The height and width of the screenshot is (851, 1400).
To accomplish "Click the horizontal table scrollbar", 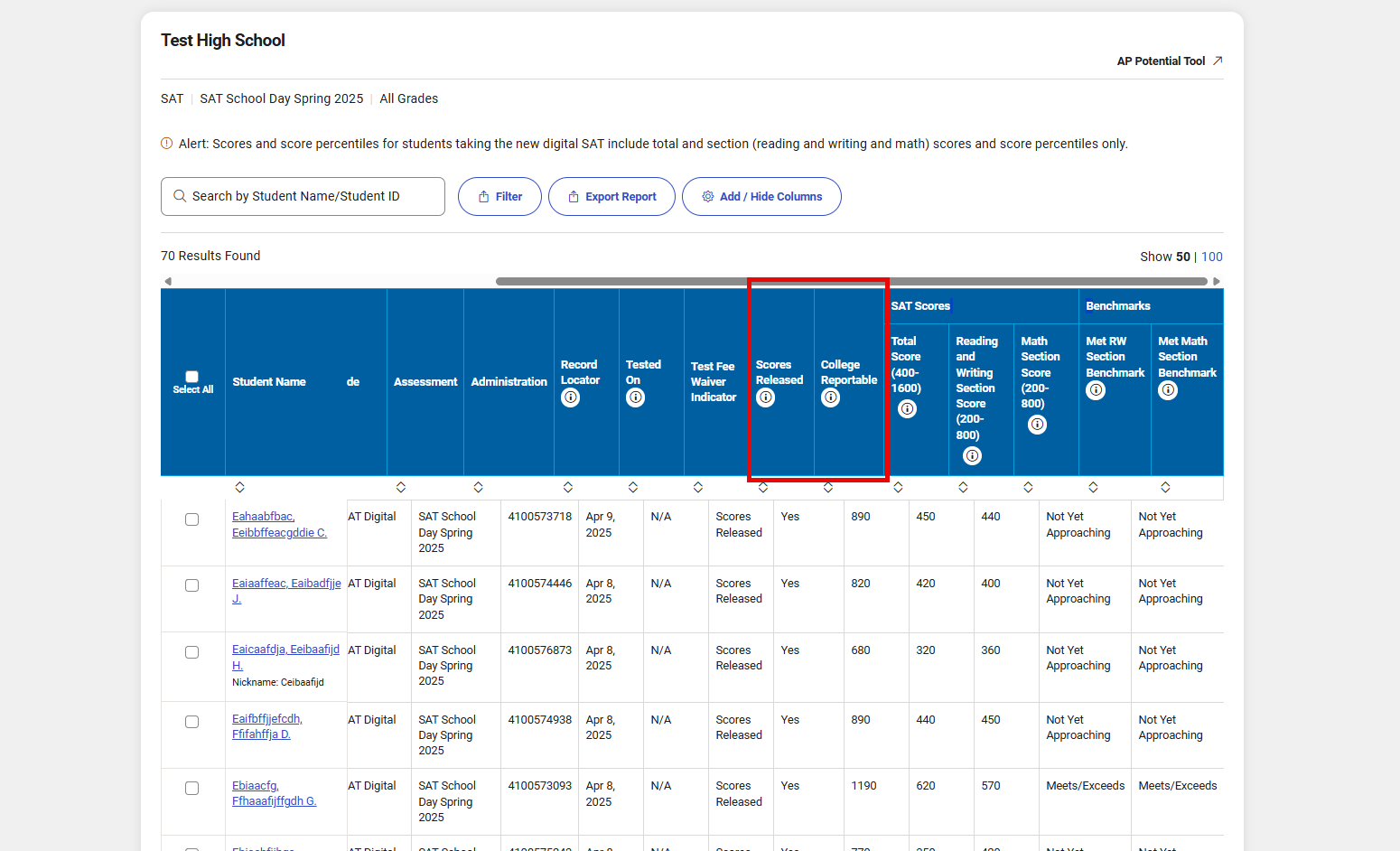I will point(851,282).
